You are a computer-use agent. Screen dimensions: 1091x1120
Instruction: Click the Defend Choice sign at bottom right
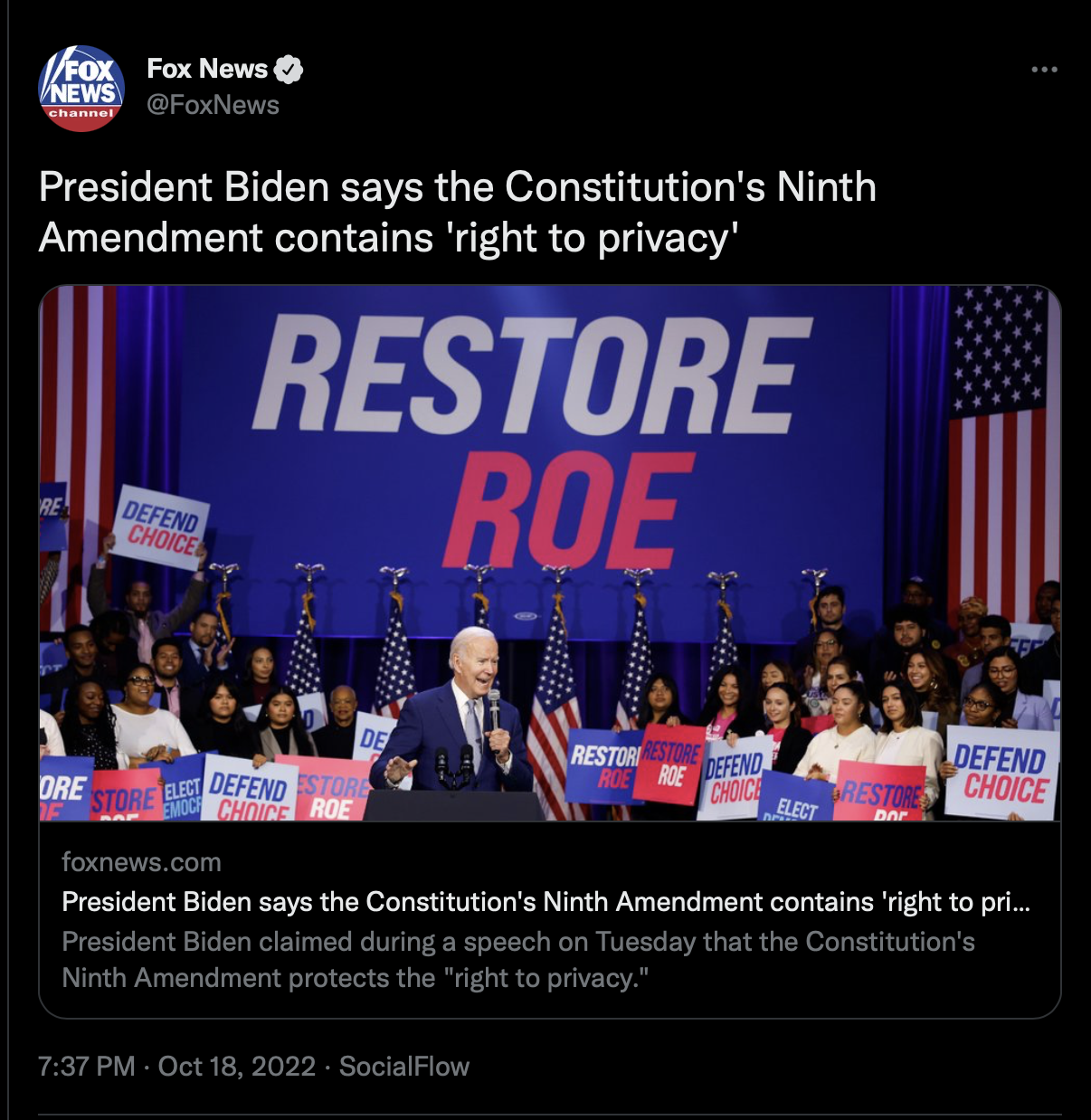coord(1001,772)
